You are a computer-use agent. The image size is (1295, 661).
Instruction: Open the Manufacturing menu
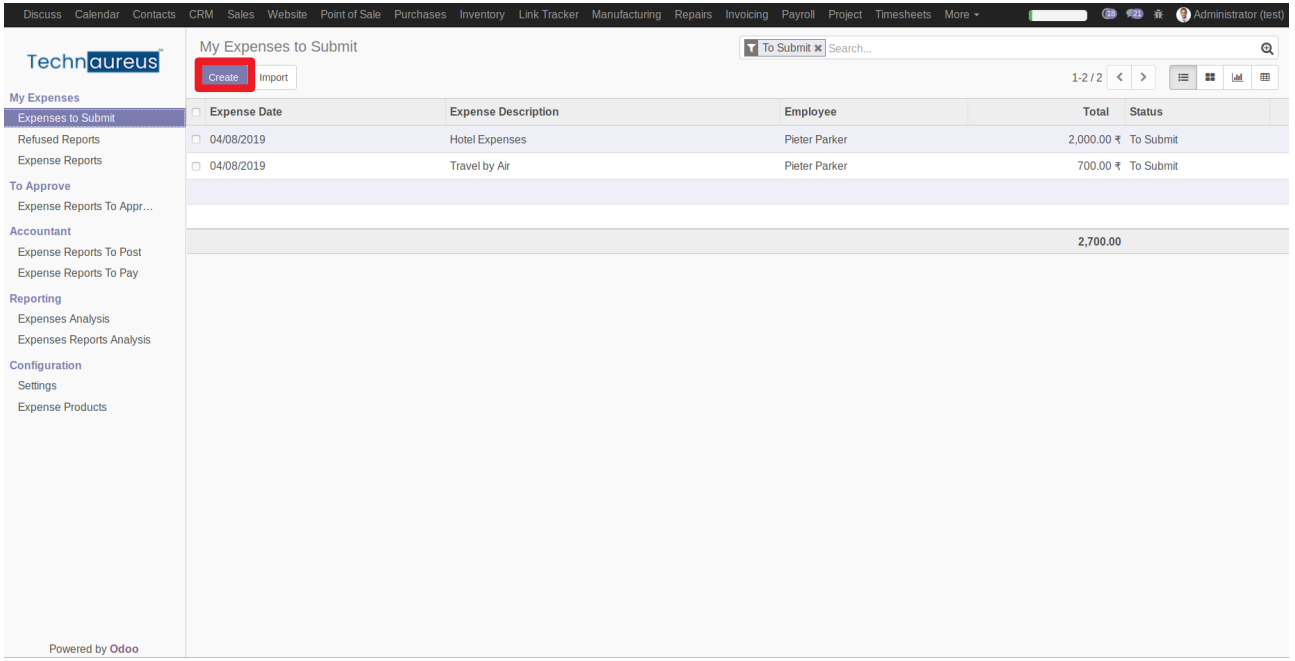tap(626, 14)
